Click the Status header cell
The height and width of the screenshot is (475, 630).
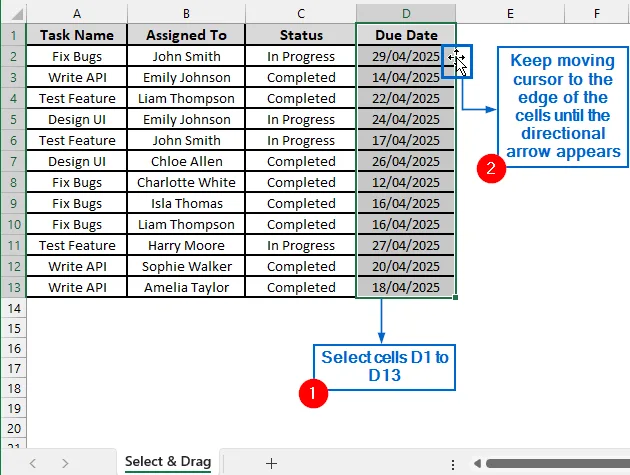click(x=301, y=35)
